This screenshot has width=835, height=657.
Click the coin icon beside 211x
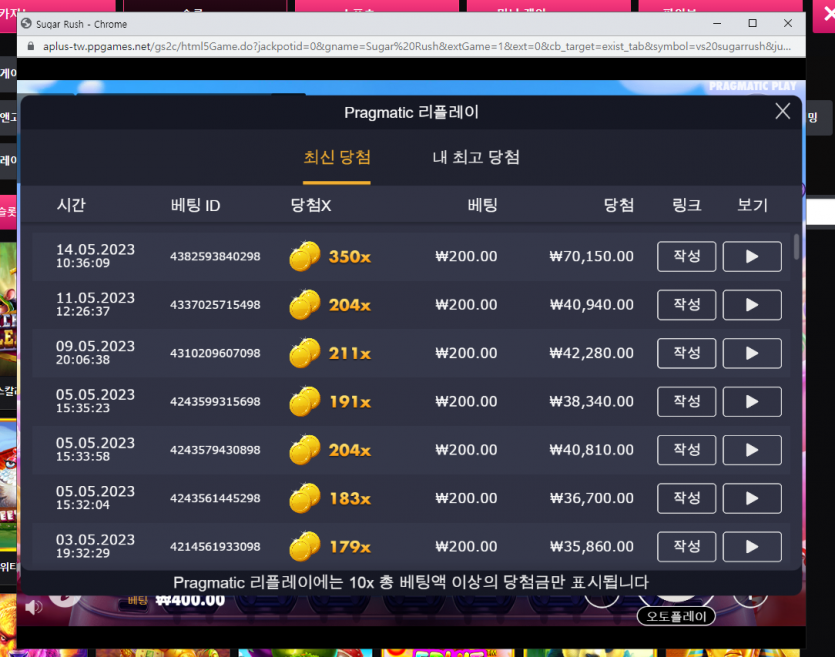point(305,353)
